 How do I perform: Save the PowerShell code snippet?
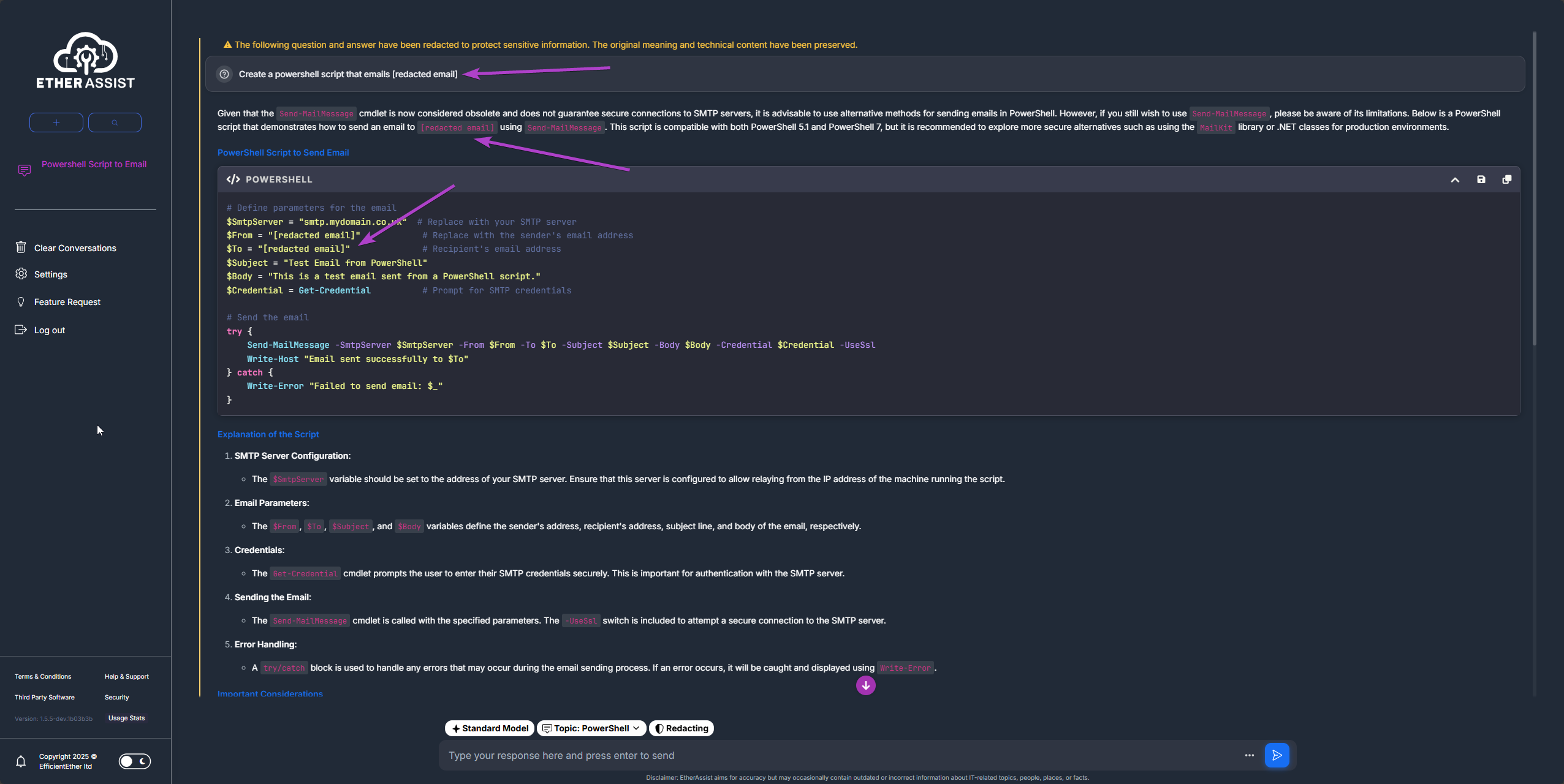click(1481, 179)
